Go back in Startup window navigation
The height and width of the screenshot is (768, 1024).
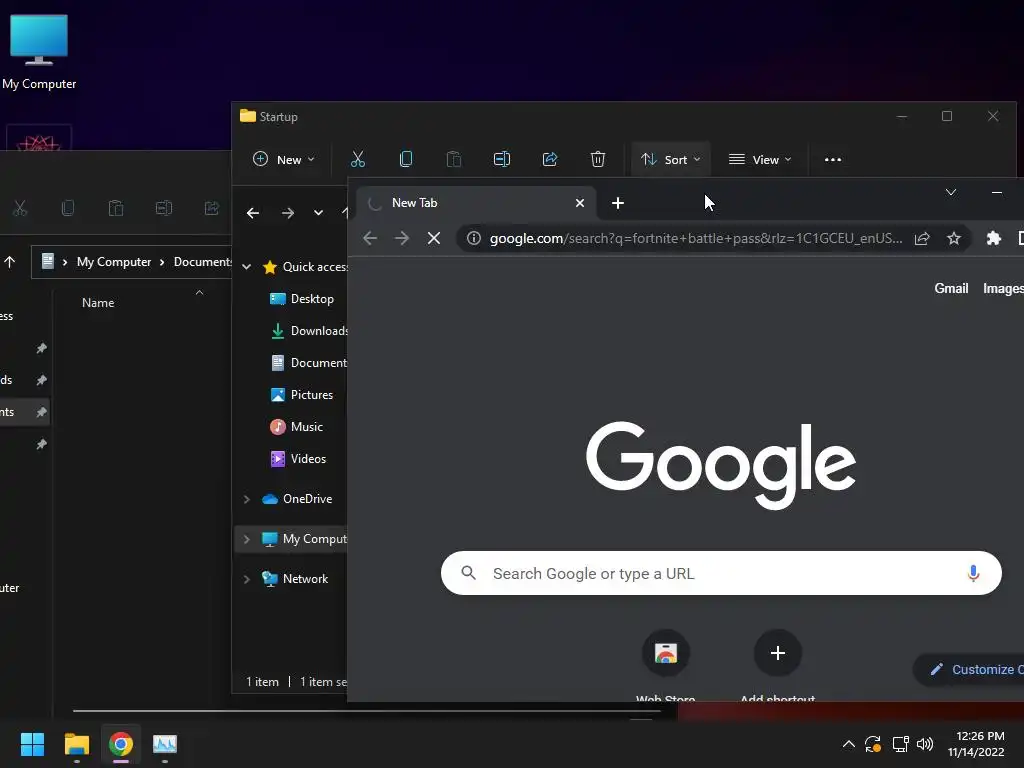click(x=253, y=213)
